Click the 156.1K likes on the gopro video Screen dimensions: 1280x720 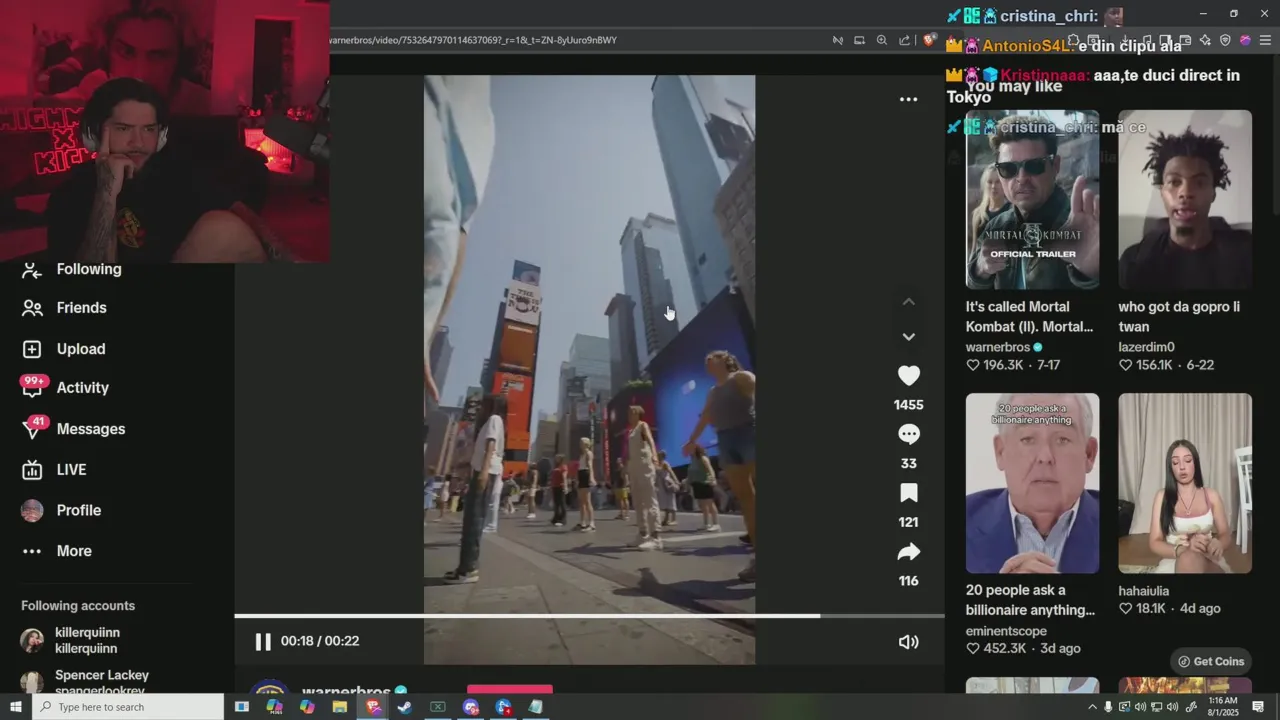1154,365
